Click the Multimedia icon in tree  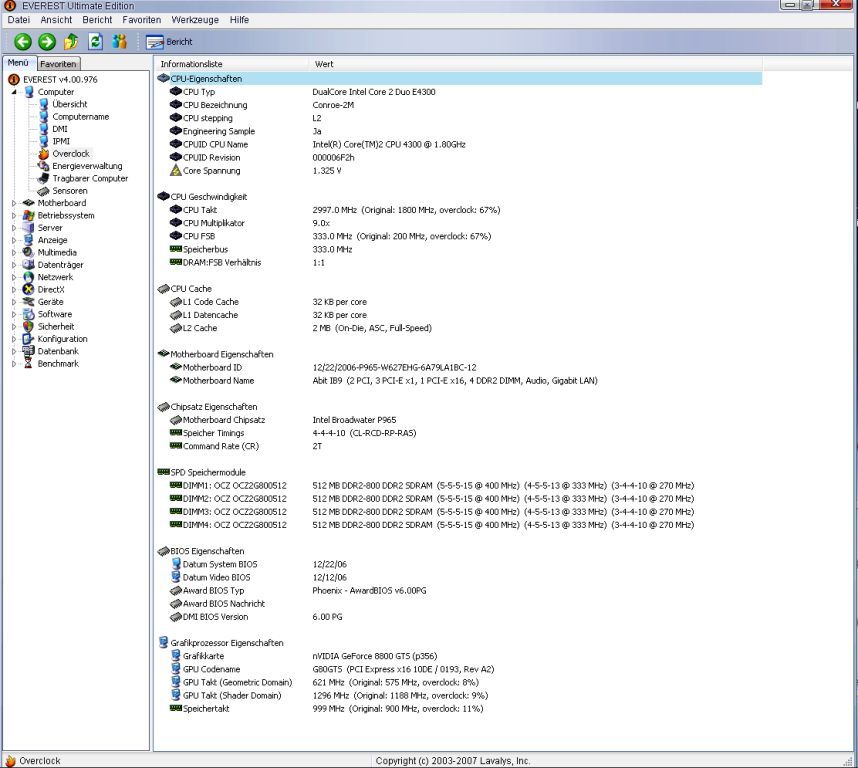[x=28, y=252]
